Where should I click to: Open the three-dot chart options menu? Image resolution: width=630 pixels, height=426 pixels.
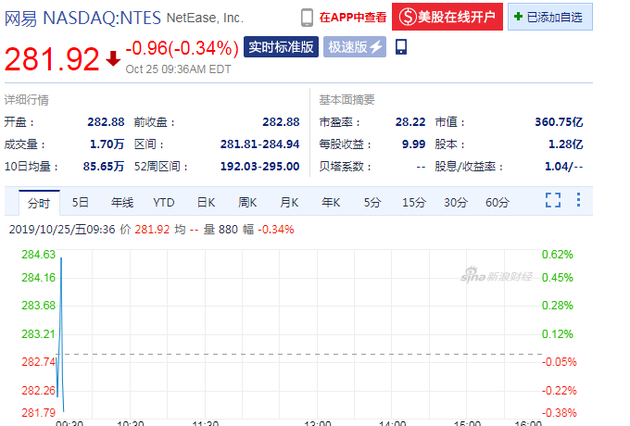(x=578, y=200)
